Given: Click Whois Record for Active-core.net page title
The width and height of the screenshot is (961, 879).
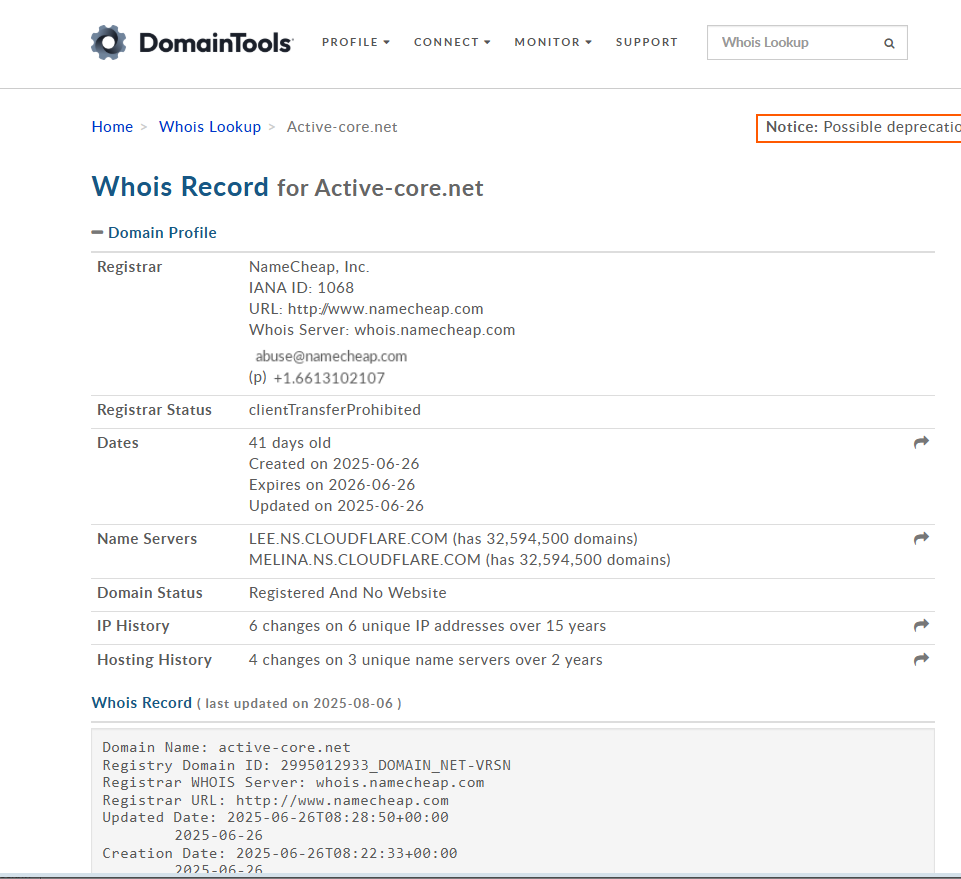Looking at the screenshot, I should click(287, 186).
